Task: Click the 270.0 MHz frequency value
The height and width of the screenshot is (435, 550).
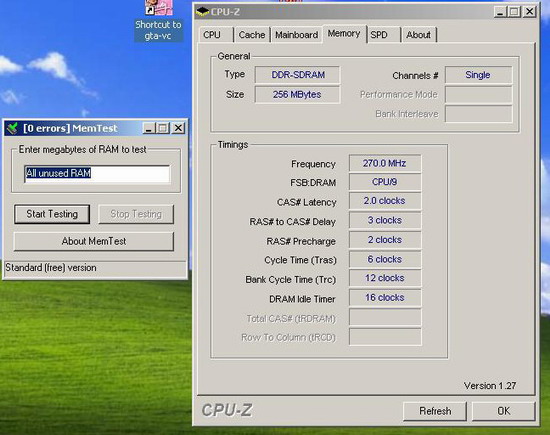Action: 385,163
